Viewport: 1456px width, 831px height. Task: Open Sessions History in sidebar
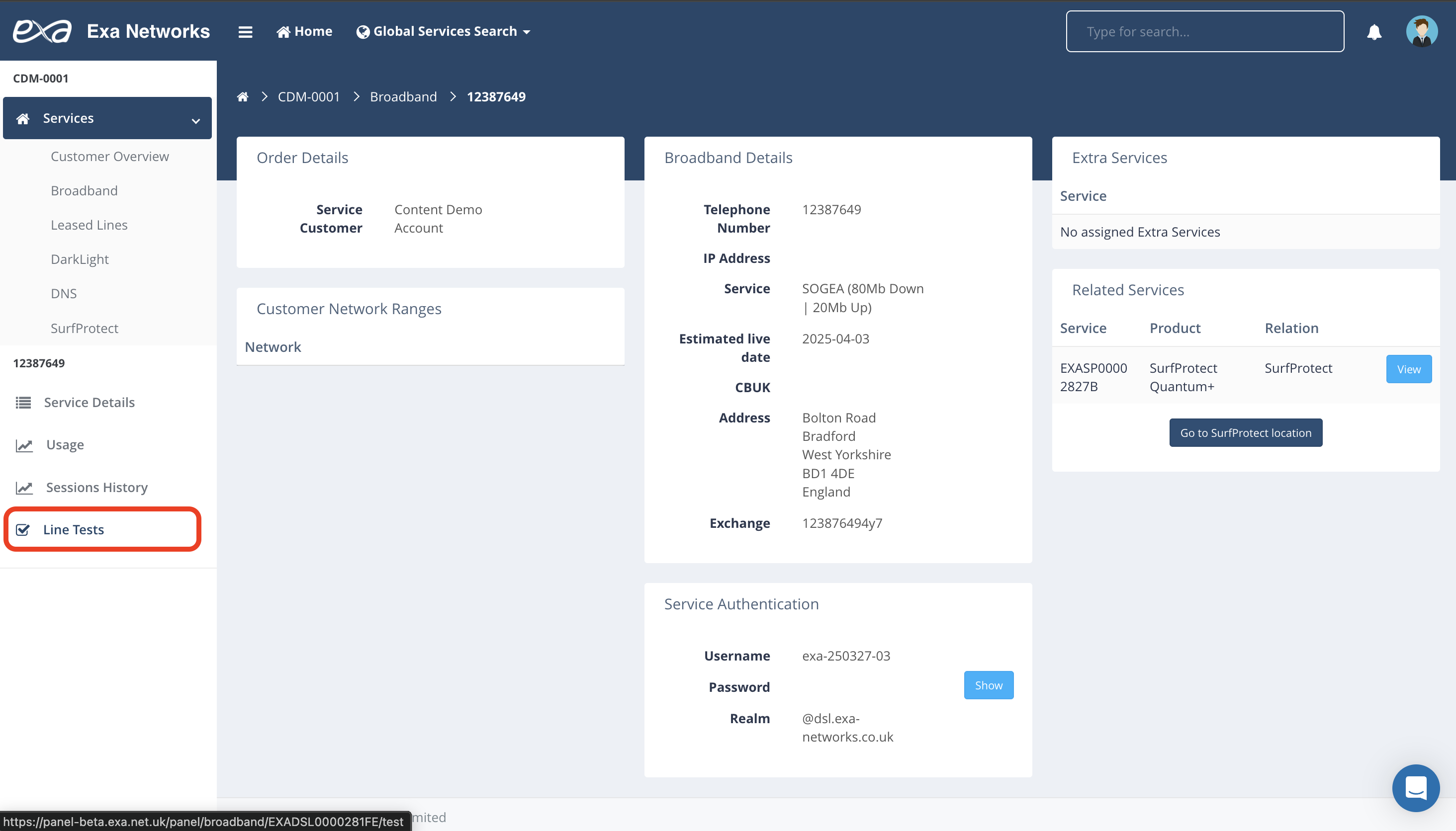(96, 488)
